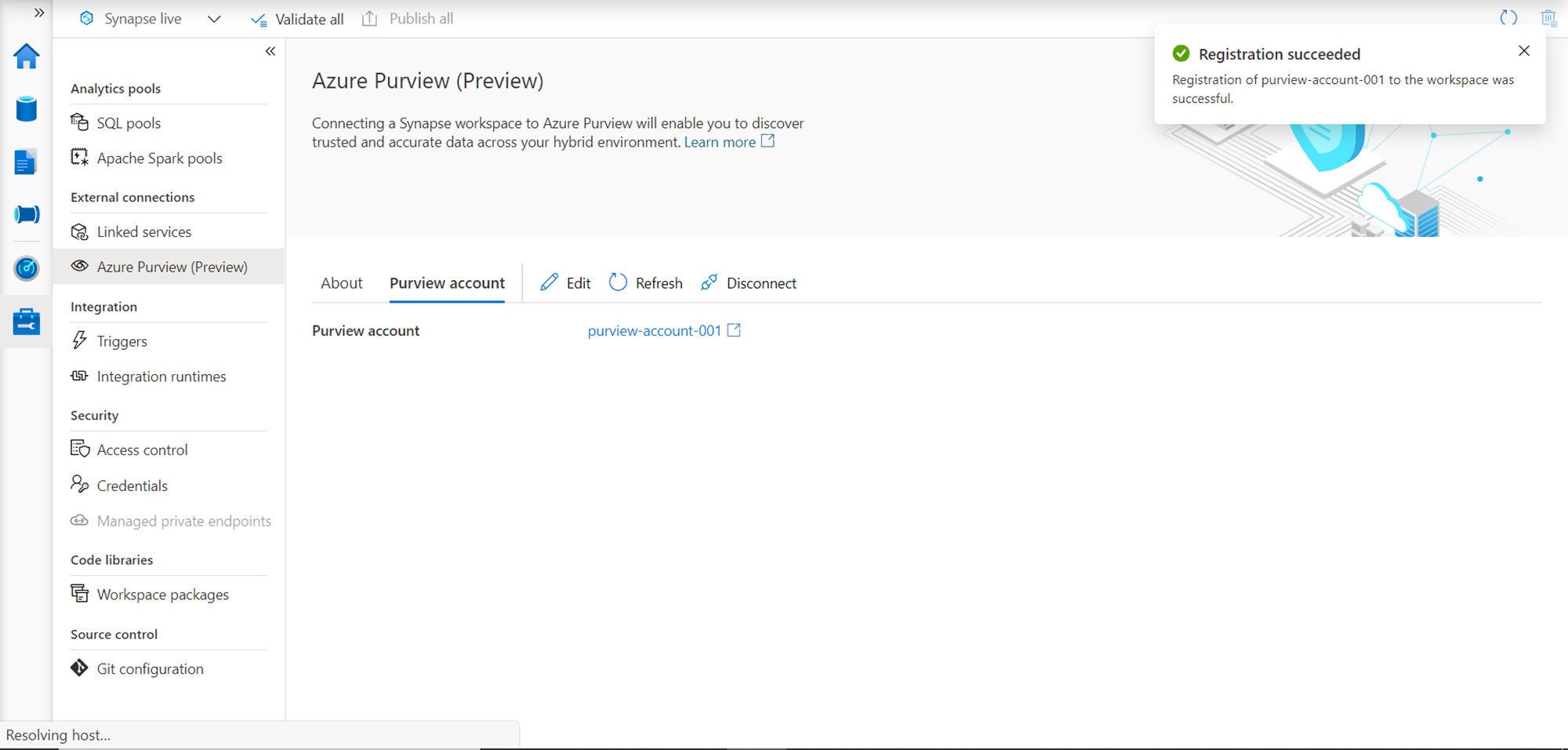Click the Git configuration diamond icon
The width and height of the screenshot is (1568, 750).
tap(79, 668)
